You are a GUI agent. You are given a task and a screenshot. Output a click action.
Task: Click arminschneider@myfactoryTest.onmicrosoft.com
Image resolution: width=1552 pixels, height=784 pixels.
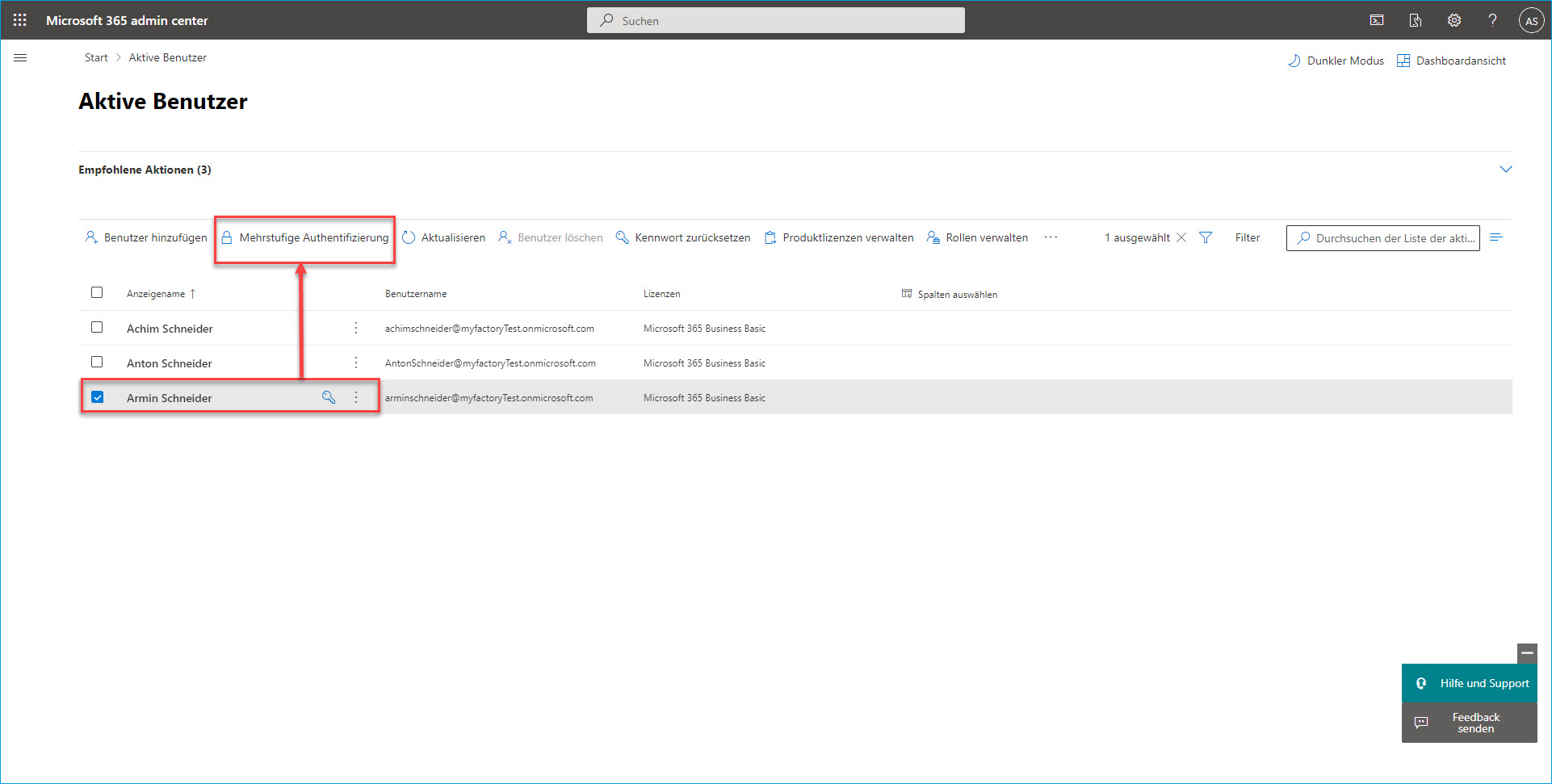(x=489, y=398)
